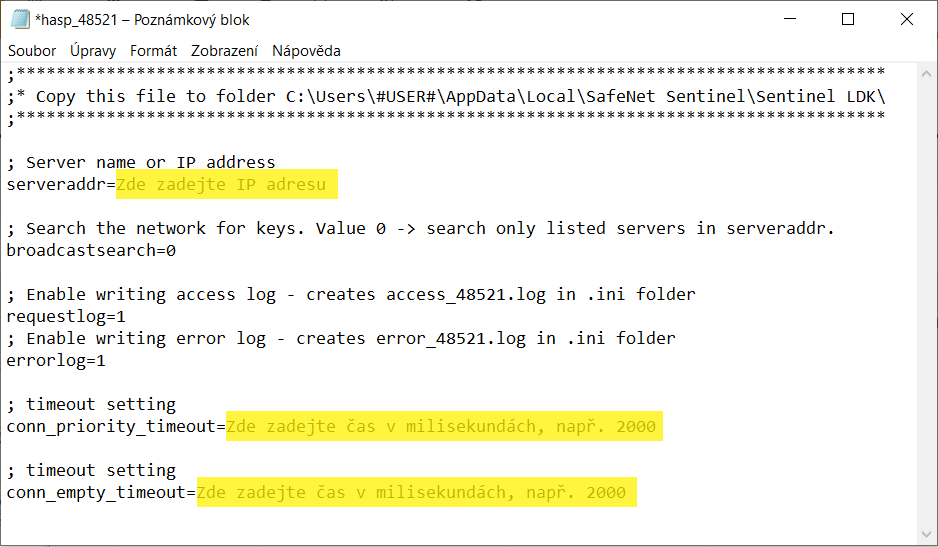Open the Soubor menu
938x547 pixels.
point(32,51)
